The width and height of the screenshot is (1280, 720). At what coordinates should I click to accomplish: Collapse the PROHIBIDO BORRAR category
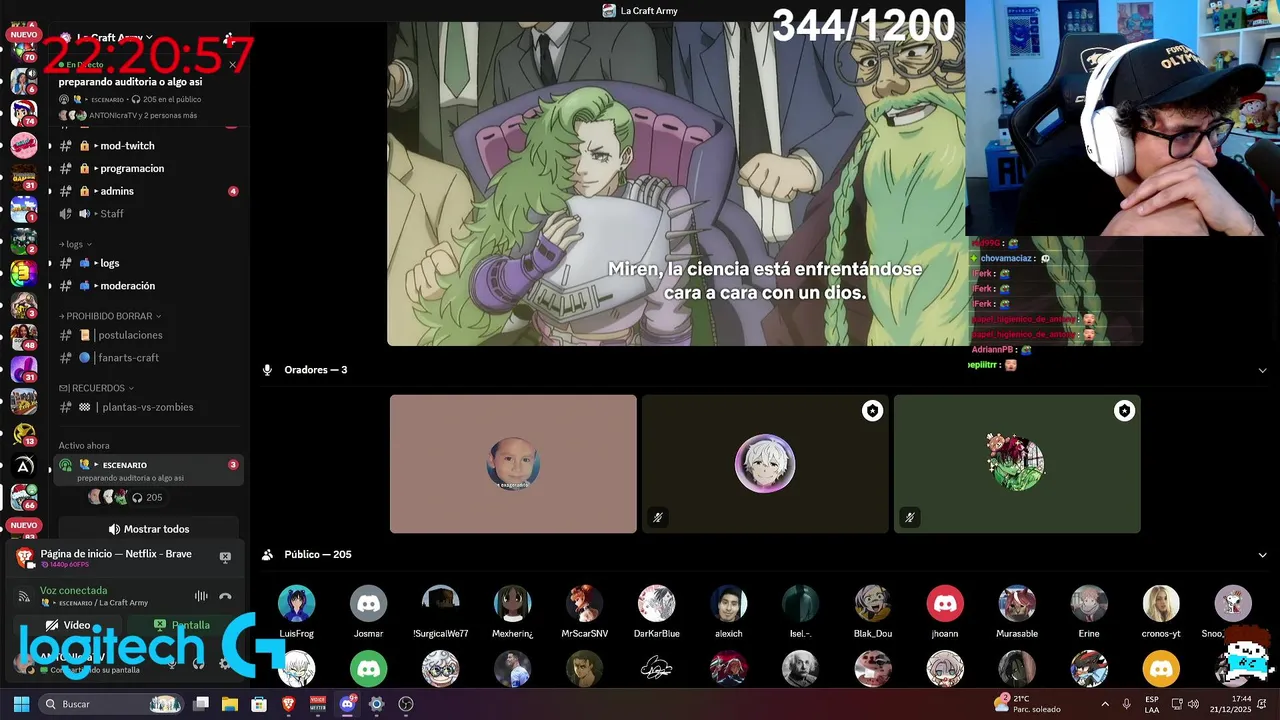[x=110, y=316]
